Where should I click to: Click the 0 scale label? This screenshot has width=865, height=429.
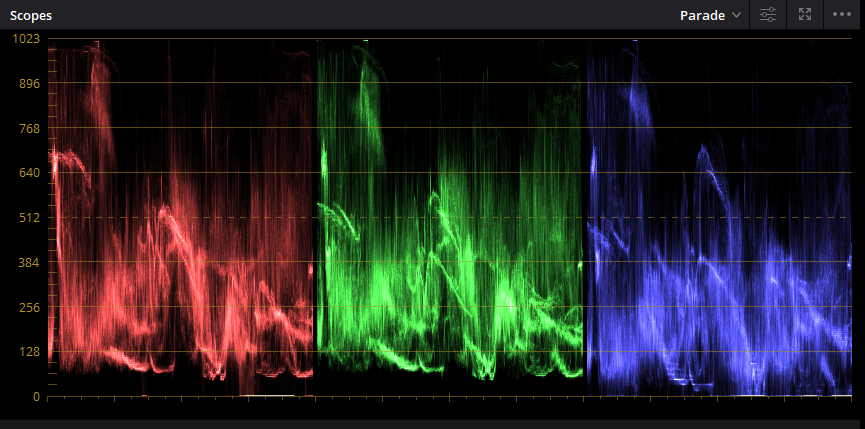36,396
